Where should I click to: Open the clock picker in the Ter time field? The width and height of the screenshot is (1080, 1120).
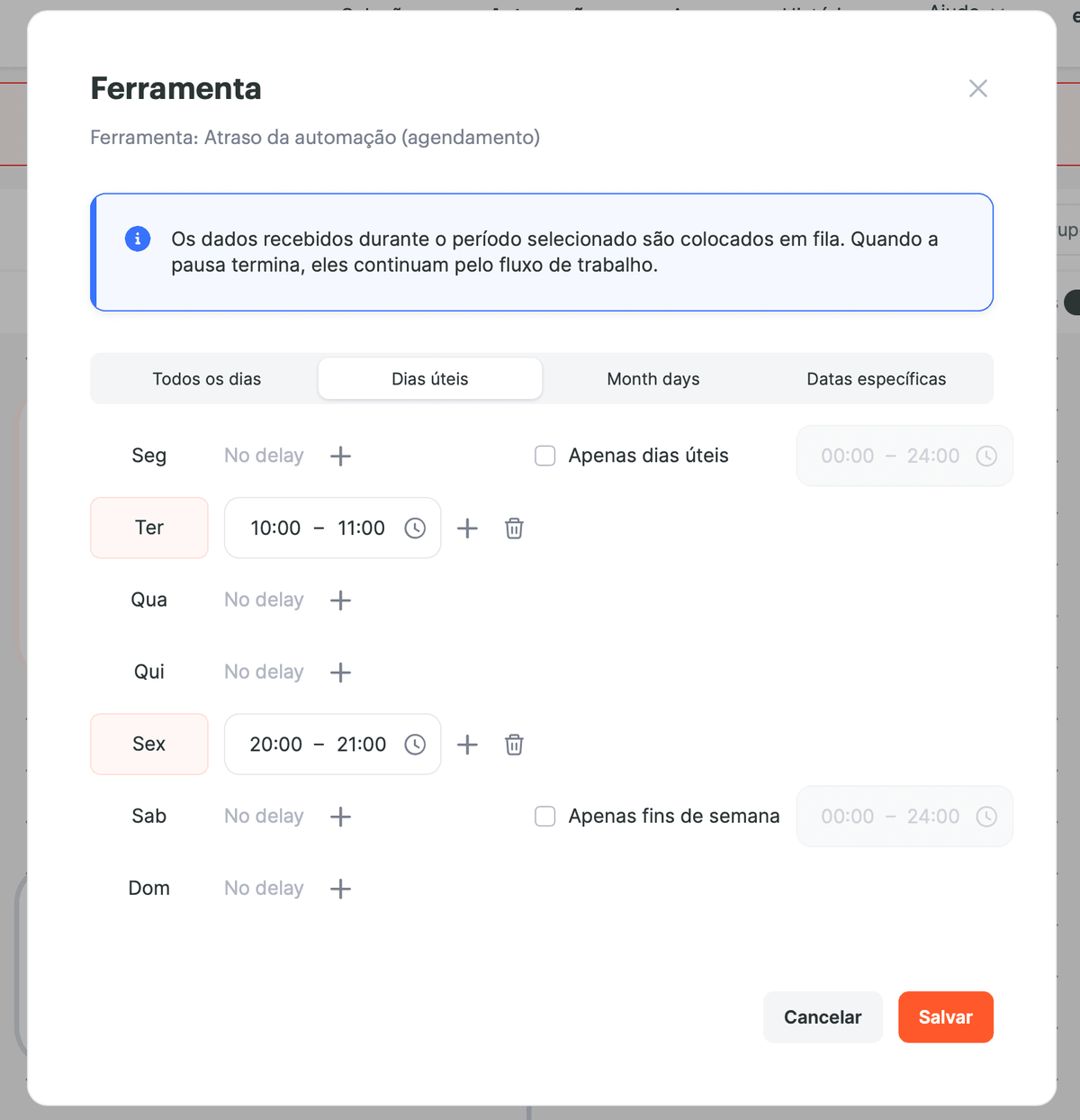pos(415,528)
